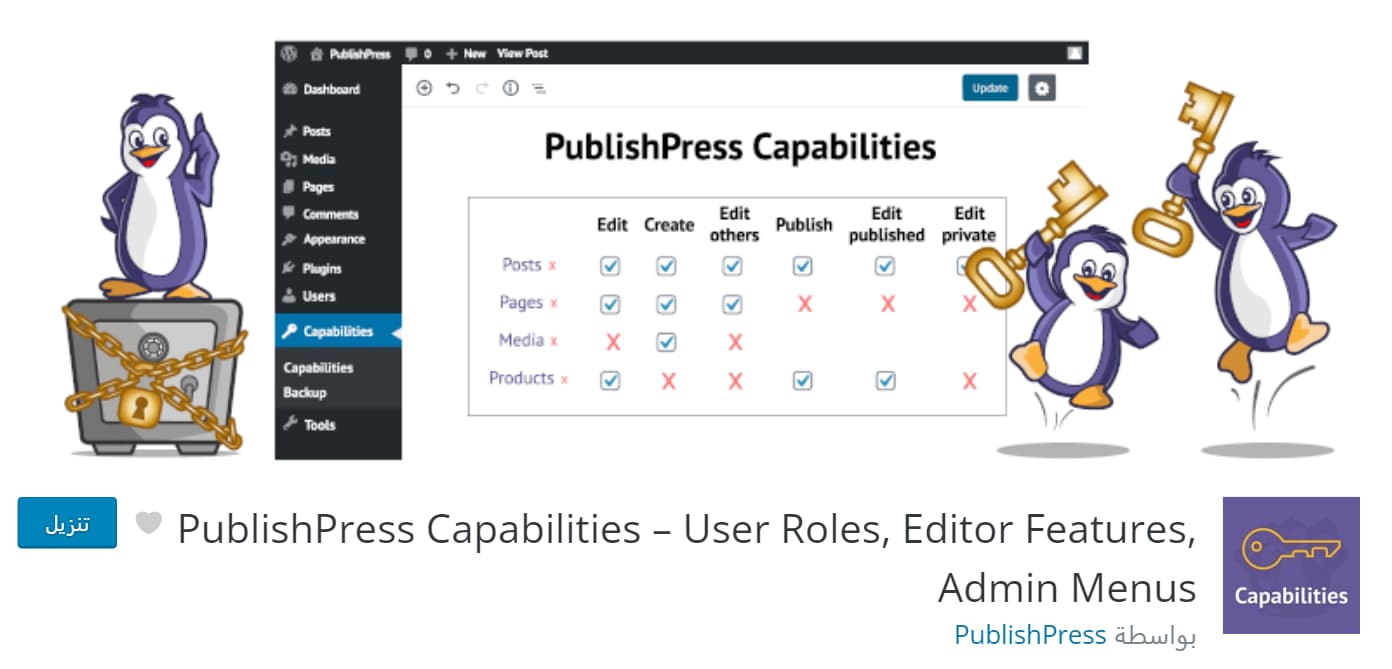Open the PublishPress author link
The width and height of the screenshot is (1392, 669).
tap(1030, 635)
